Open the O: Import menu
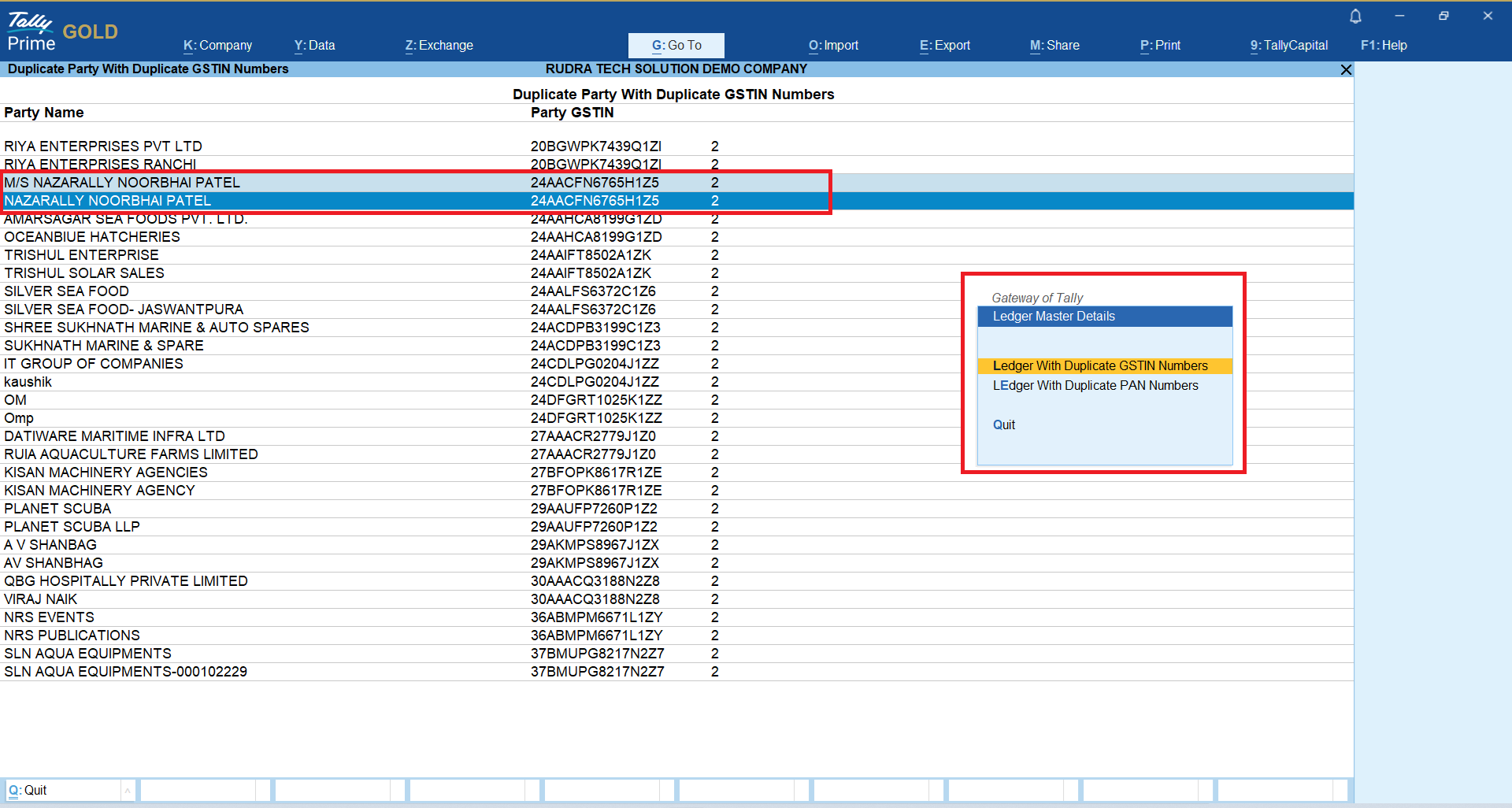Viewport: 1512px width, 808px height. tap(833, 46)
